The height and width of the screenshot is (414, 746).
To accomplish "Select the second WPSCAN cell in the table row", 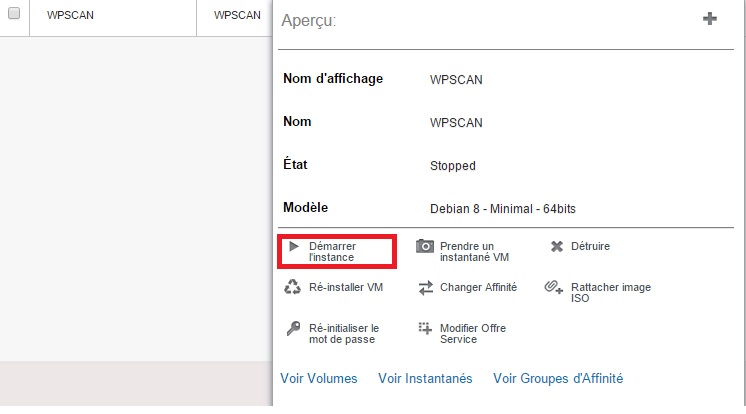I will 237,16.
